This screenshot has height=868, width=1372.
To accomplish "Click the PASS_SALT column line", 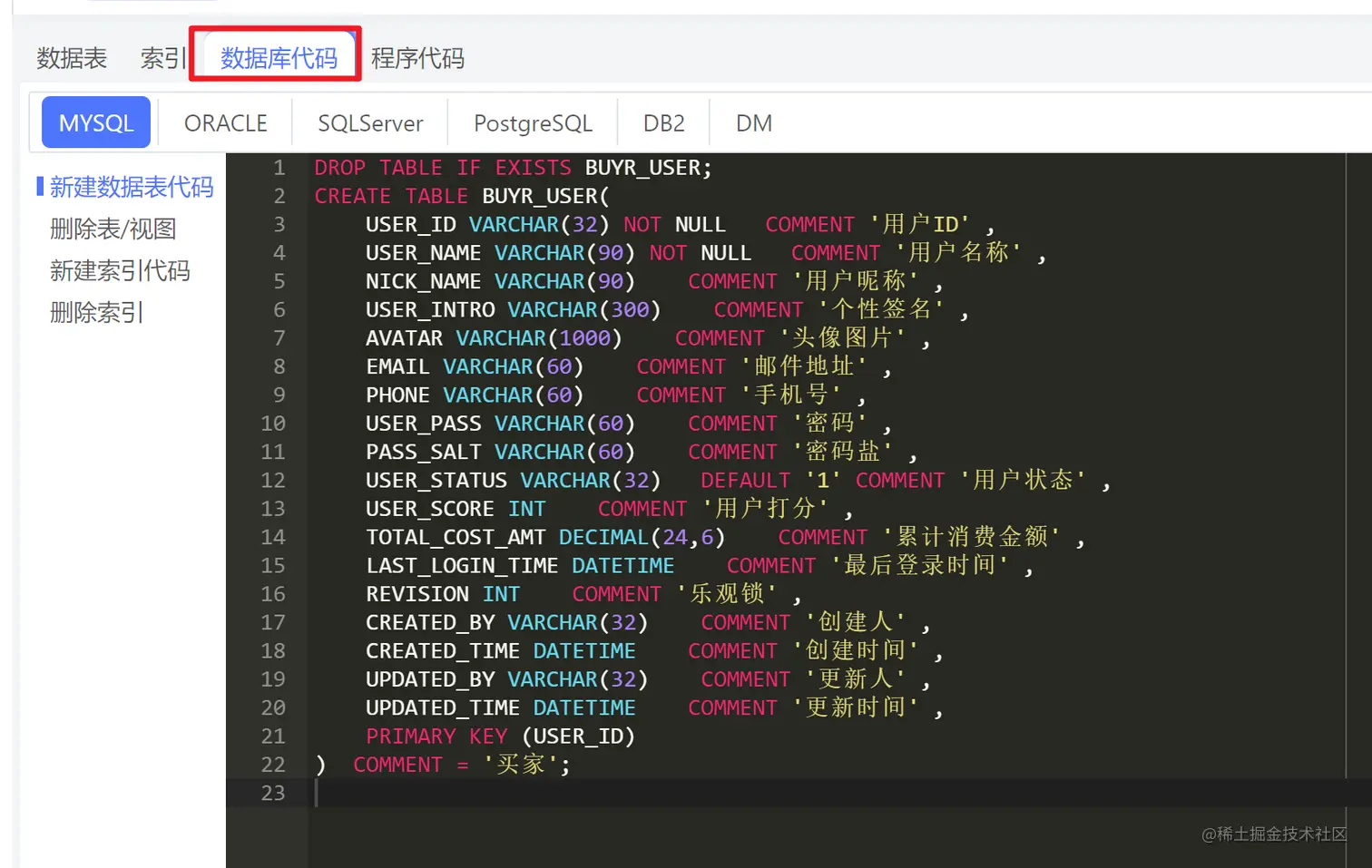I will coord(642,452).
